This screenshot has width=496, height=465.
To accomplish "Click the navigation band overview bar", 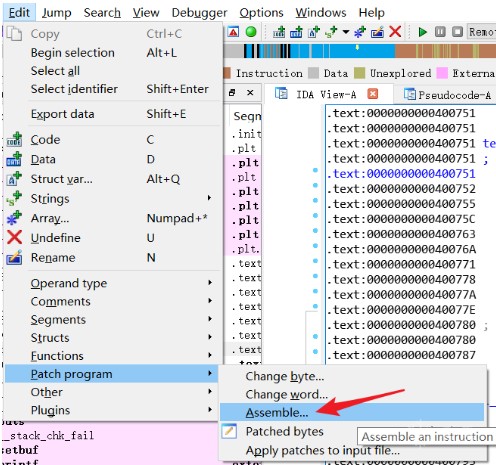I will (360, 51).
